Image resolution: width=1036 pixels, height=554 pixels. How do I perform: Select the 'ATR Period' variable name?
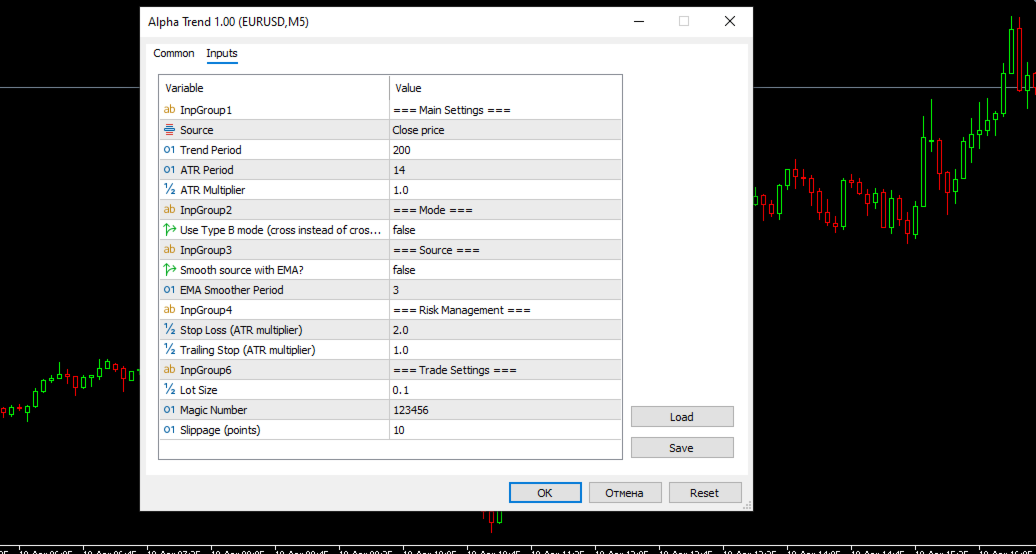pyautogui.click(x=206, y=170)
